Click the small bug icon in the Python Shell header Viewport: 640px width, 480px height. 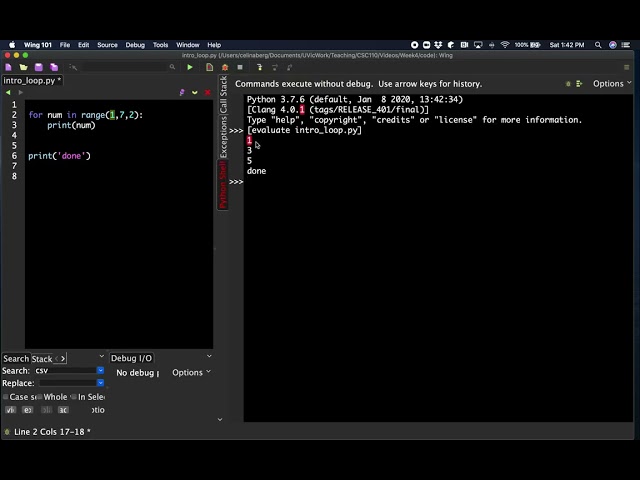pos(568,84)
